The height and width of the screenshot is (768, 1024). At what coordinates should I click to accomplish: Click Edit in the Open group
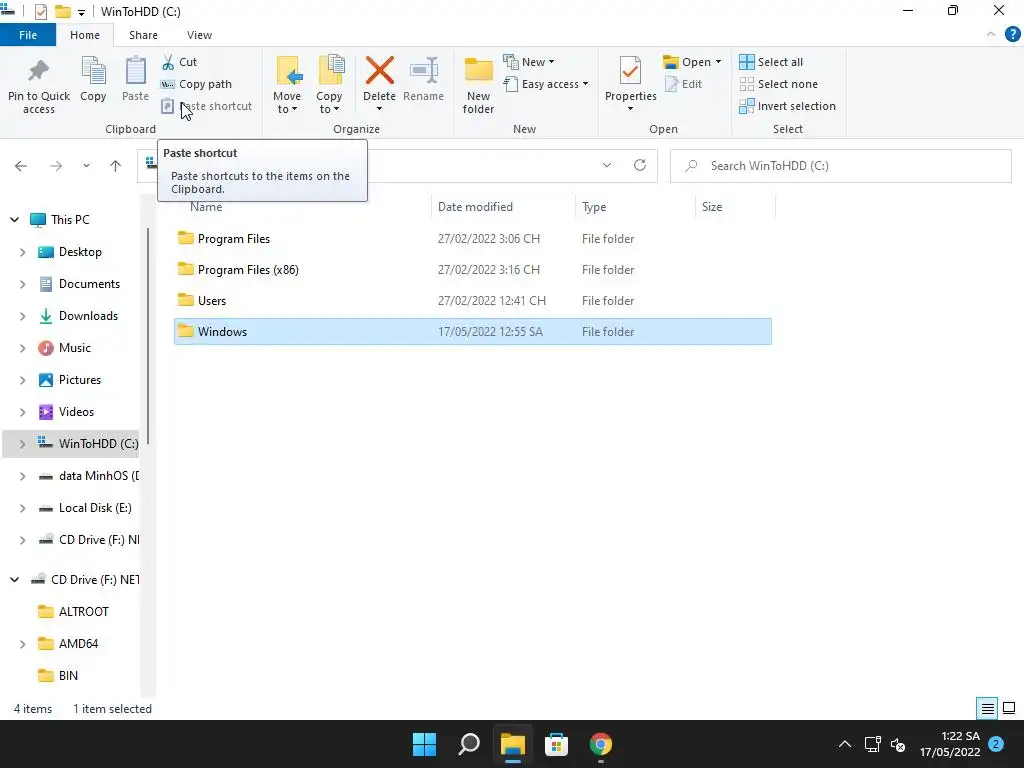point(683,84)
